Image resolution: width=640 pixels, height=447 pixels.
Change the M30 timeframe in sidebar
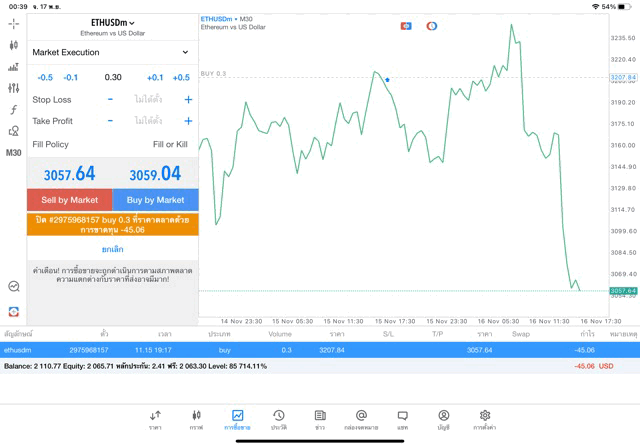pyautogui.click(x=13, y=153)
